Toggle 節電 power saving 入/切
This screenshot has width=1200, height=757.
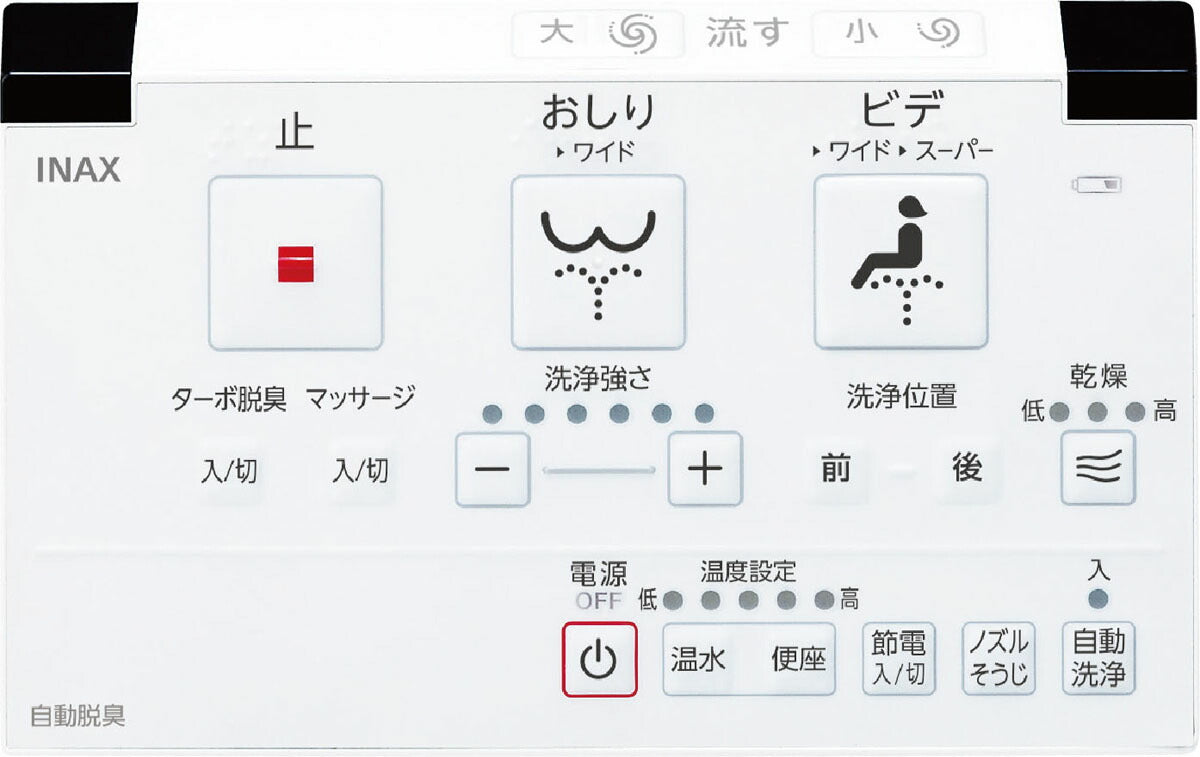898,658
